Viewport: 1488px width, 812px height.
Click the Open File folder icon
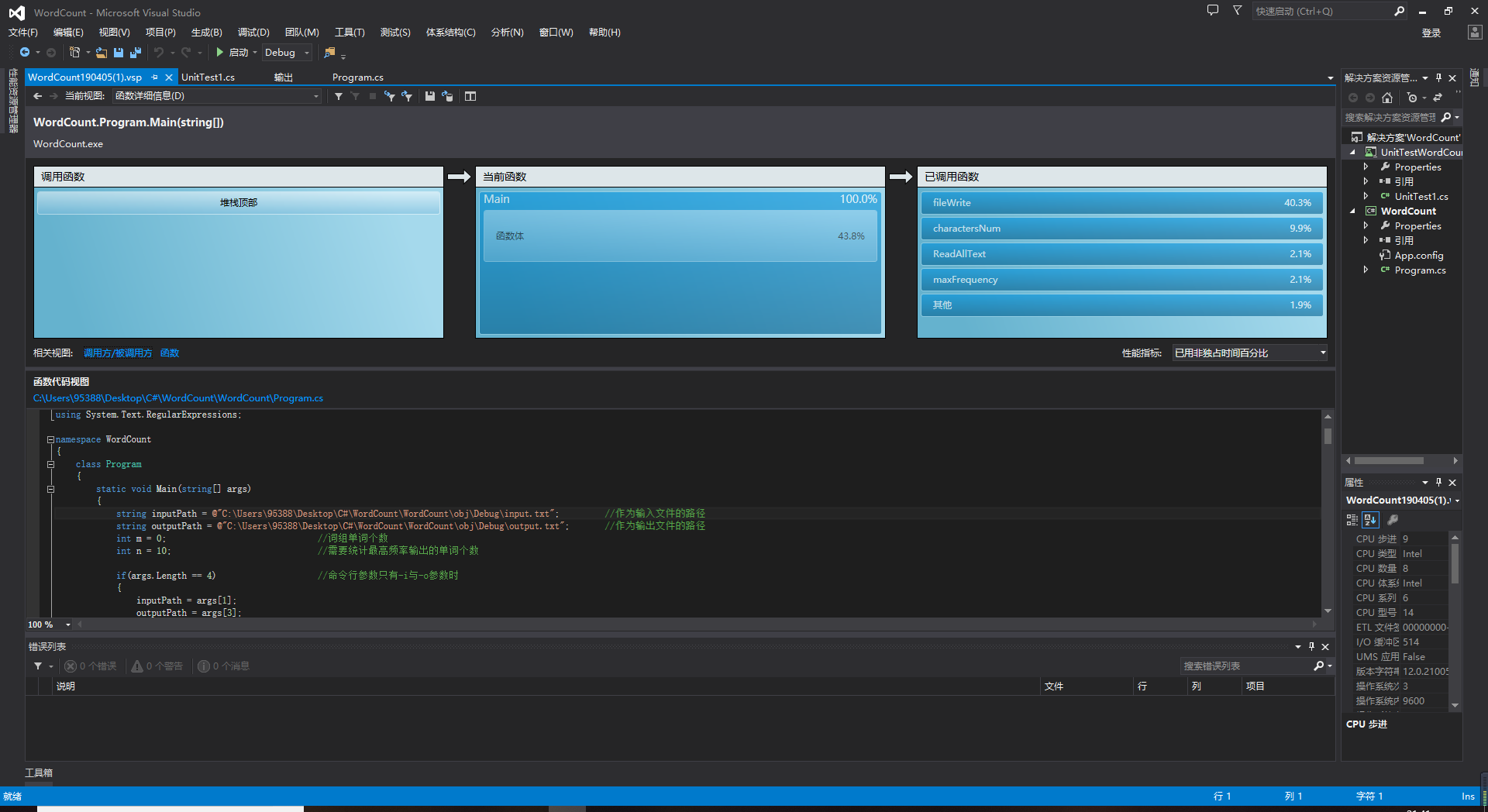(102, 52)
